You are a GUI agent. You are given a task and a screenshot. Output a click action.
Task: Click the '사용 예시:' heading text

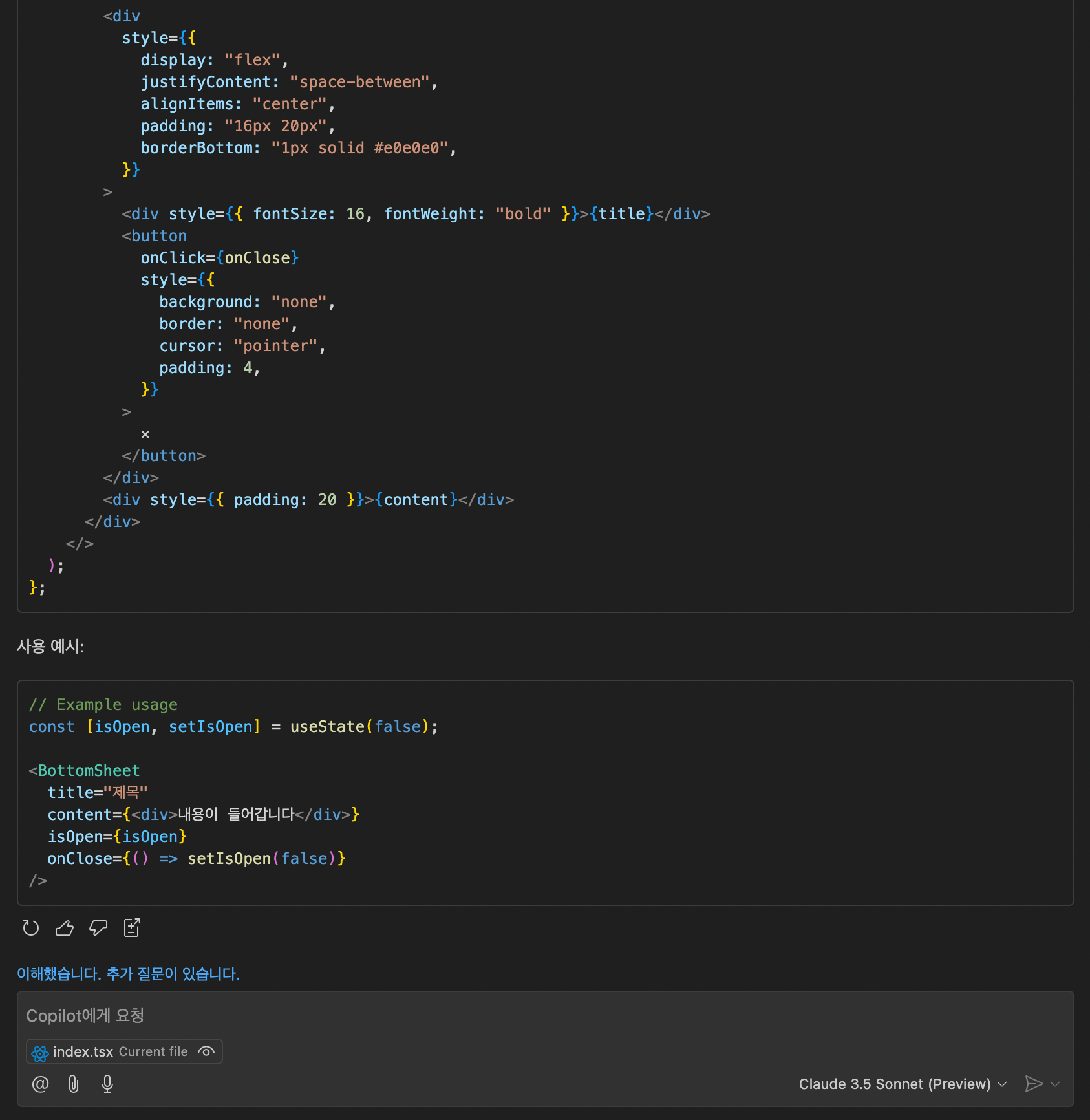coord(50,647)
